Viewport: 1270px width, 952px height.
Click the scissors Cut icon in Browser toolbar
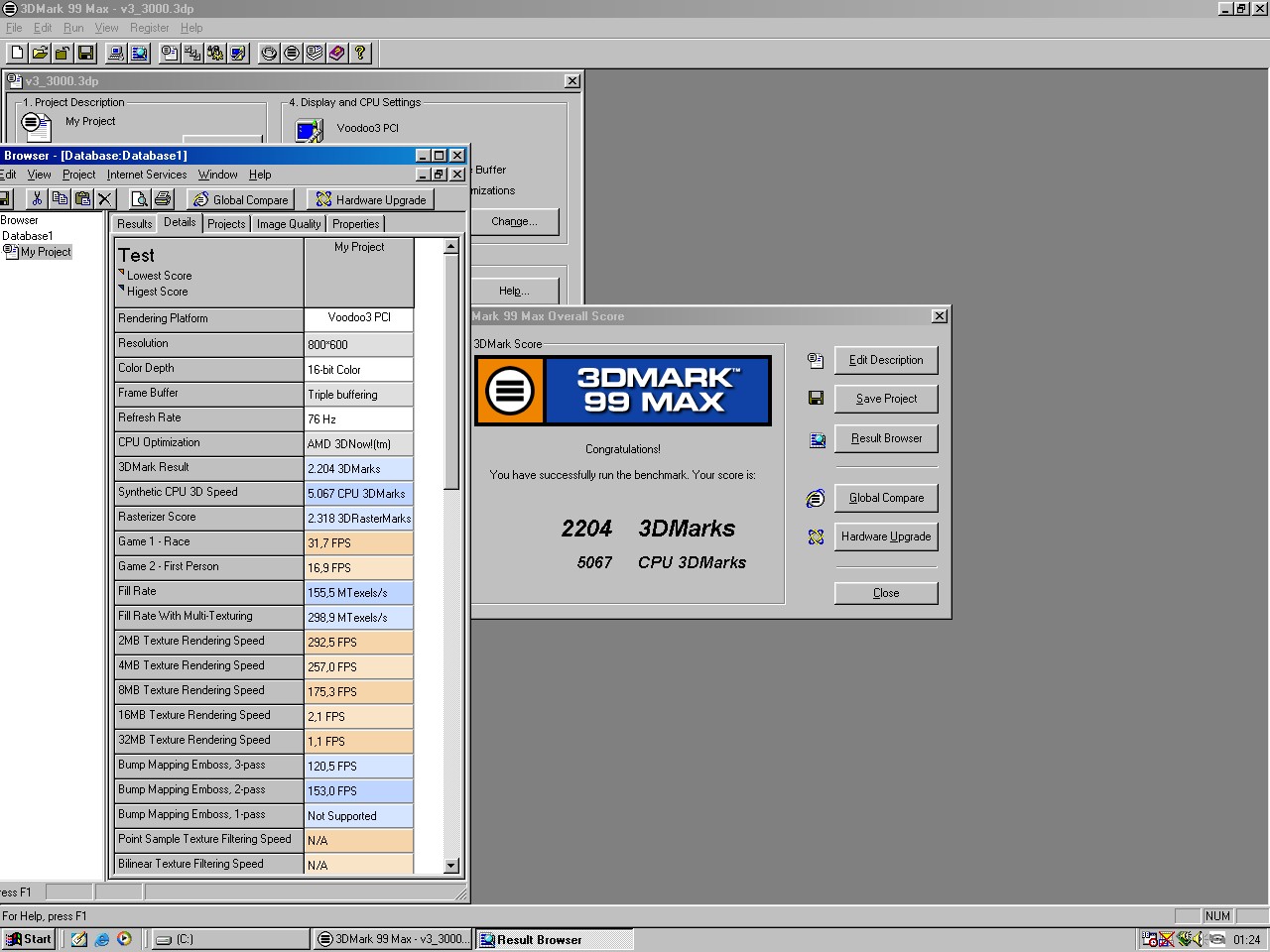coord(37,199)
